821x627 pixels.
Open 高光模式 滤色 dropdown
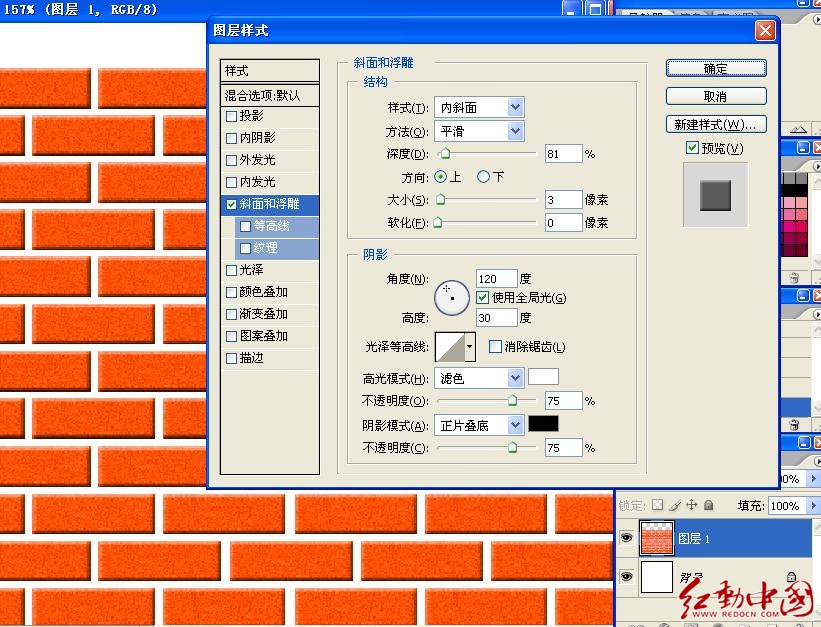(x=515, y=378)
